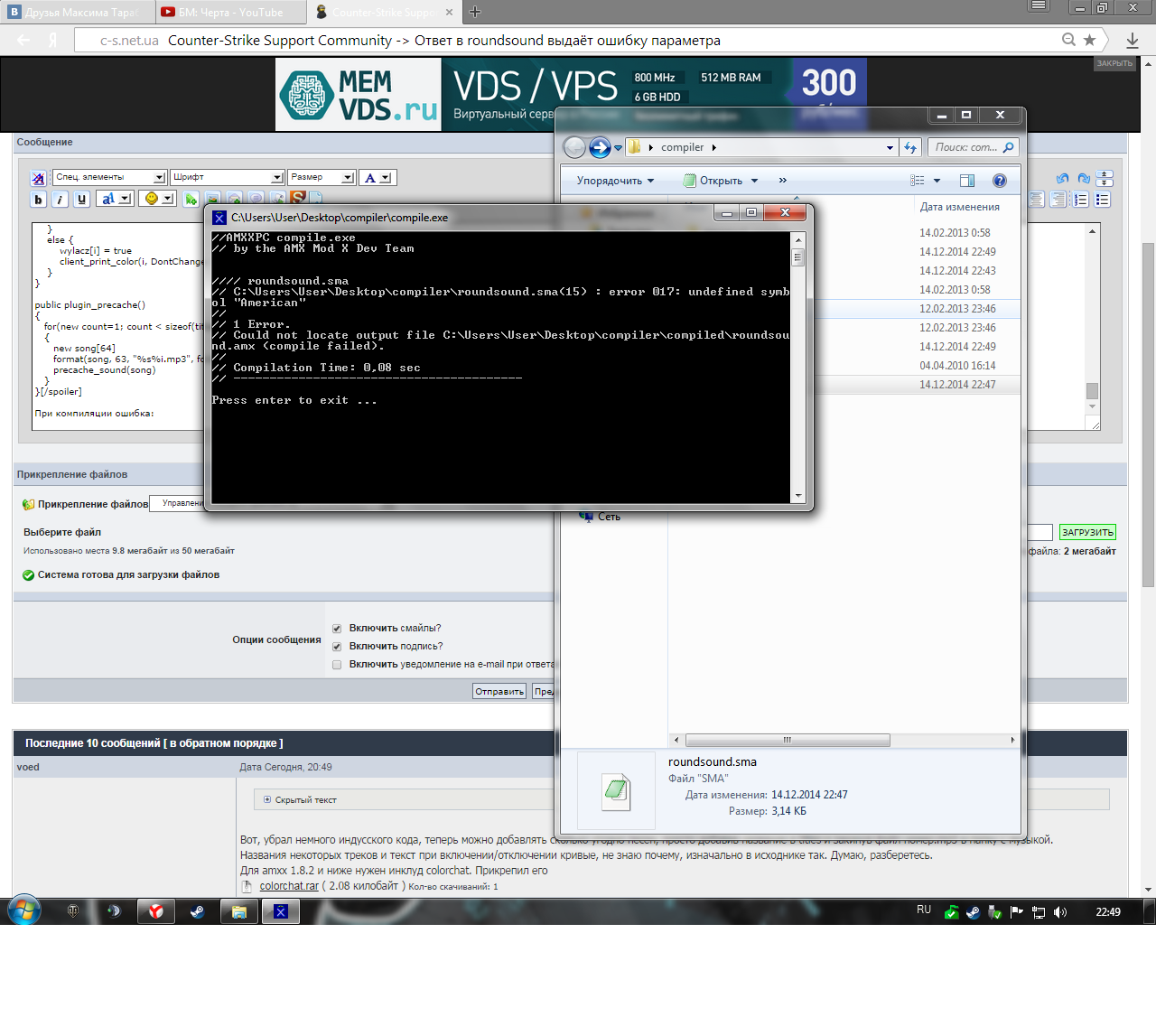Expand the Explorer view options dropdown arrow
The width and height of the screenshot is (1156, 1036).
(937, 181)
